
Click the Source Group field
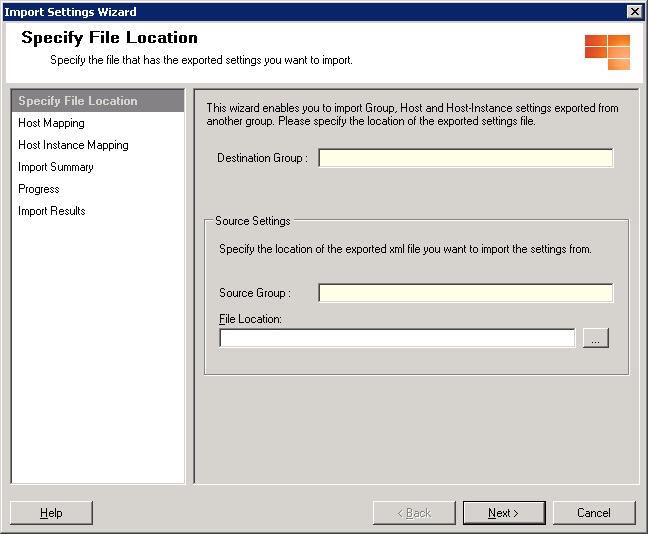click(466, 293)
